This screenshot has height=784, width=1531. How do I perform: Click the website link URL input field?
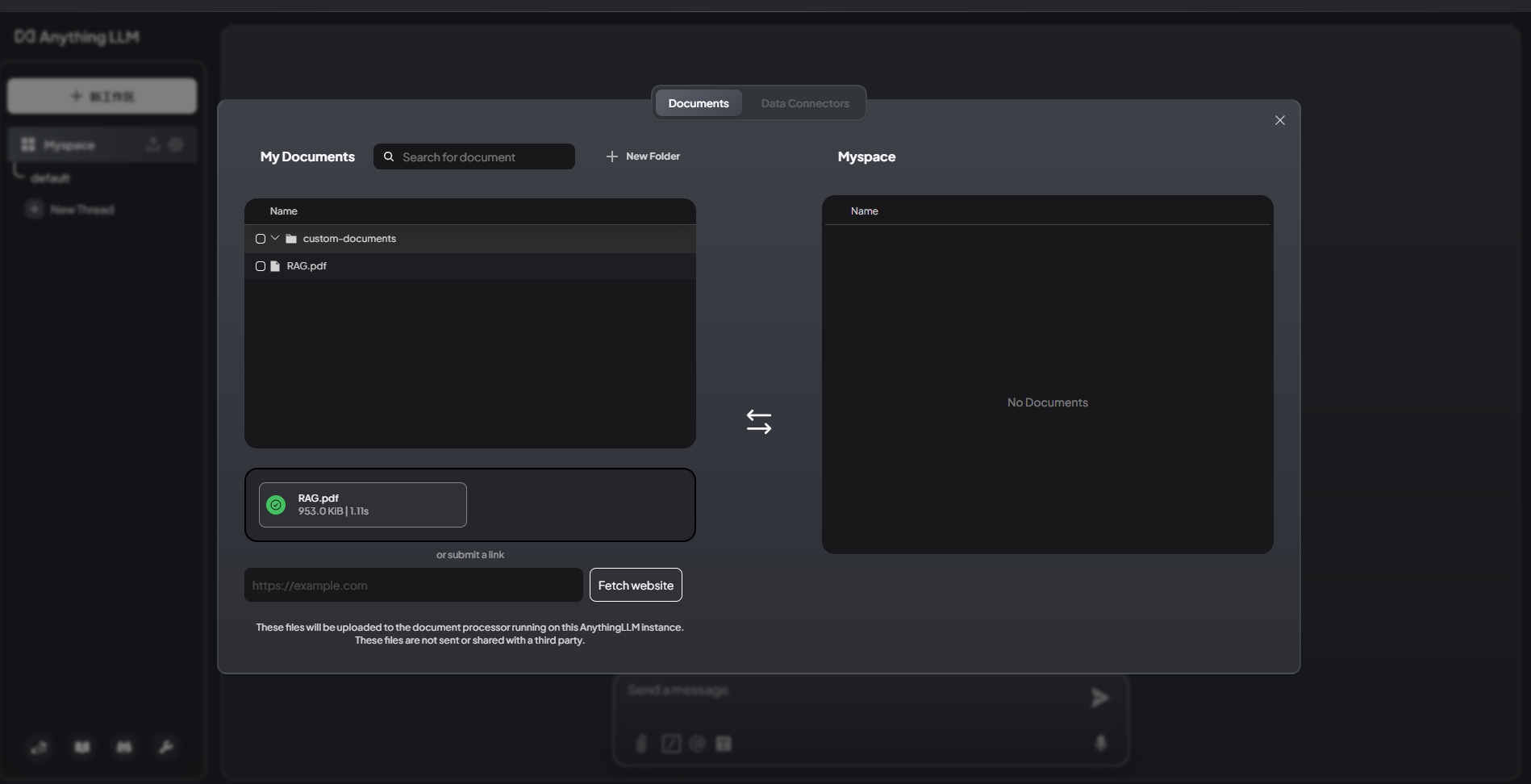click(x=413, y=585)
